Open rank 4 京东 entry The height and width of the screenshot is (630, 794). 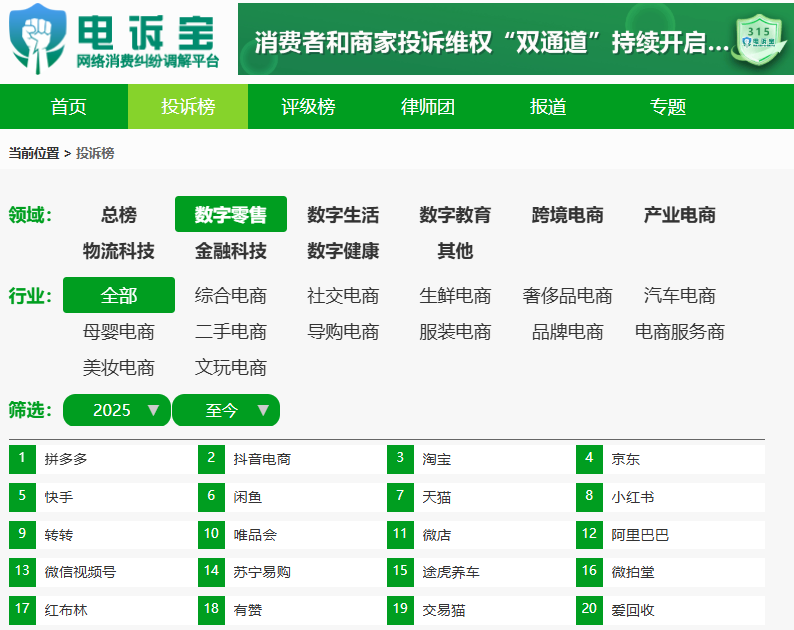[670, 459]
